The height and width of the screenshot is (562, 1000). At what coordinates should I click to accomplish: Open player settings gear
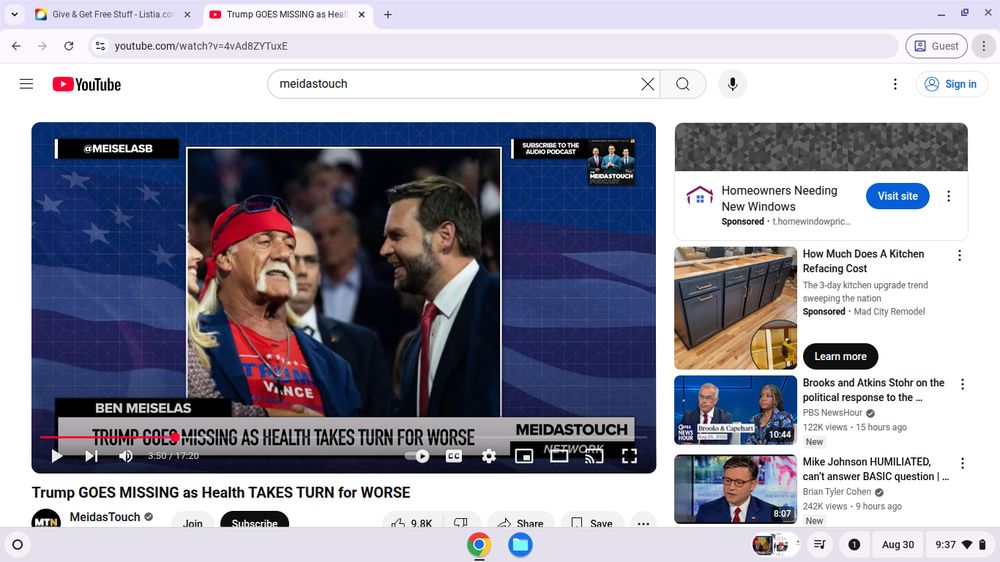point(489,456)
